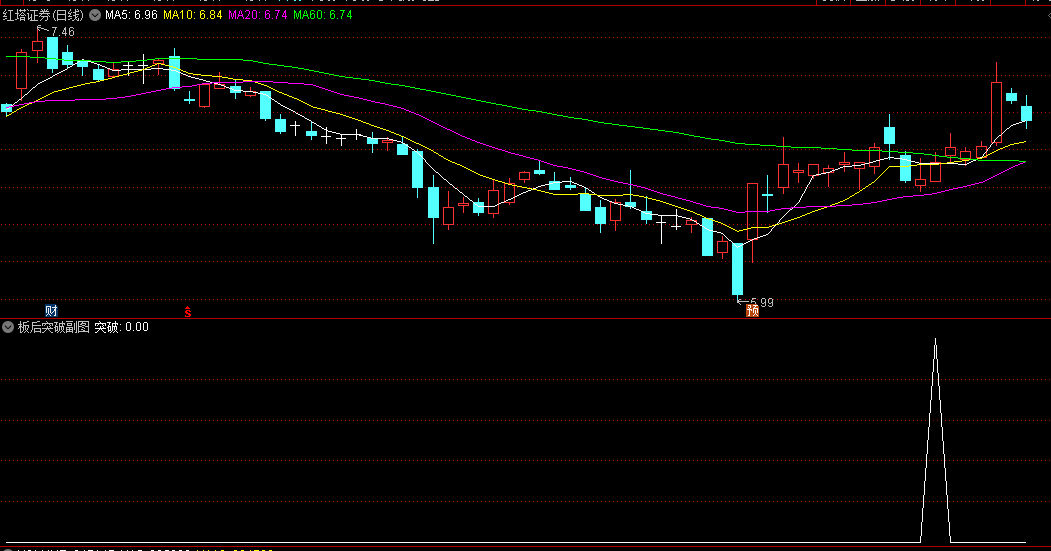1051x551 pixels.
Task: Click the breakout spike peak in sub-chart
Action: pyautogui.click(x=936, y=342)
